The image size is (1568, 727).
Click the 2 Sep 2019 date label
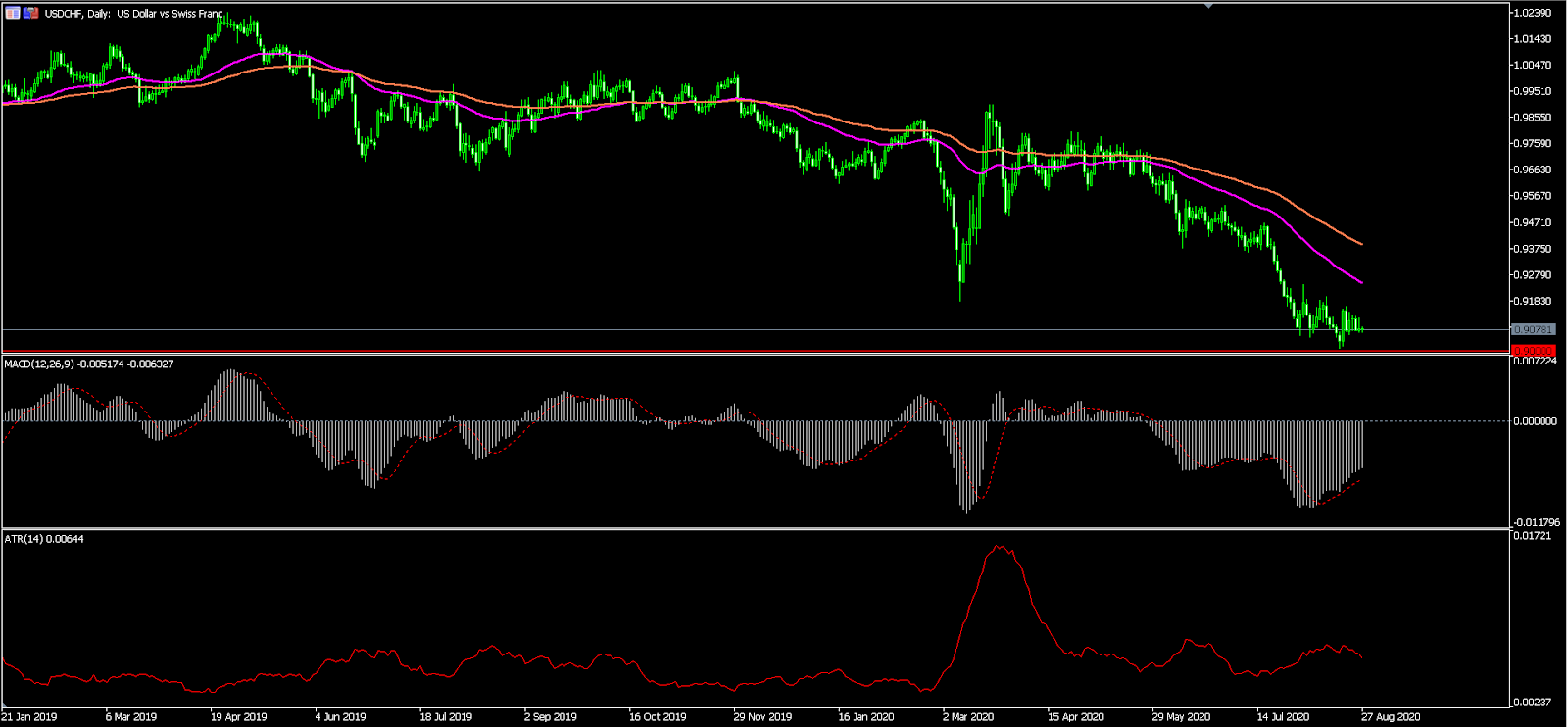point(551,717)
